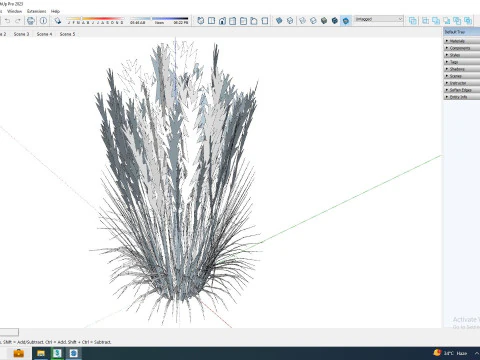Open the green app on taskbar
The image size is (480, 360).
tap(57, 353)
